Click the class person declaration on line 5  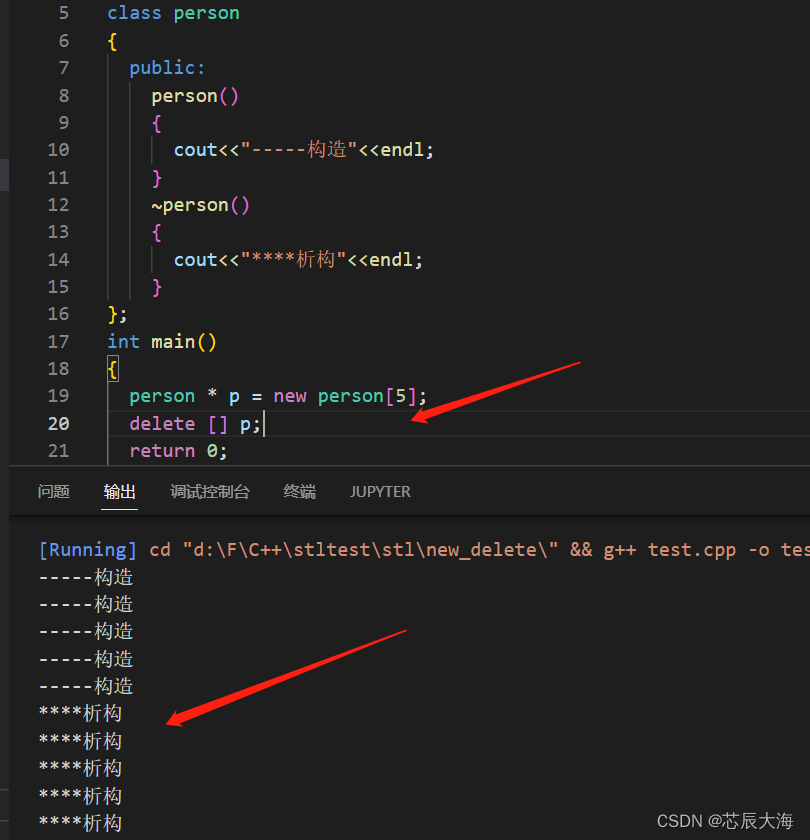173,13
